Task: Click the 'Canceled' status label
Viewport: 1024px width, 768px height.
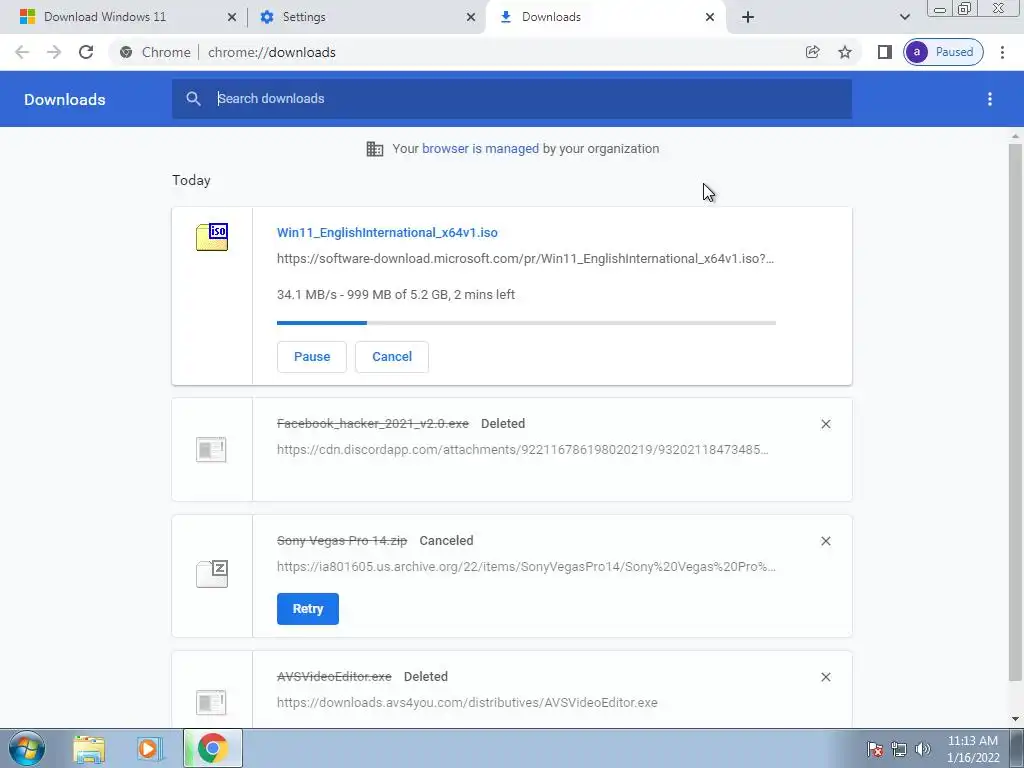Action: click(446, 541)
